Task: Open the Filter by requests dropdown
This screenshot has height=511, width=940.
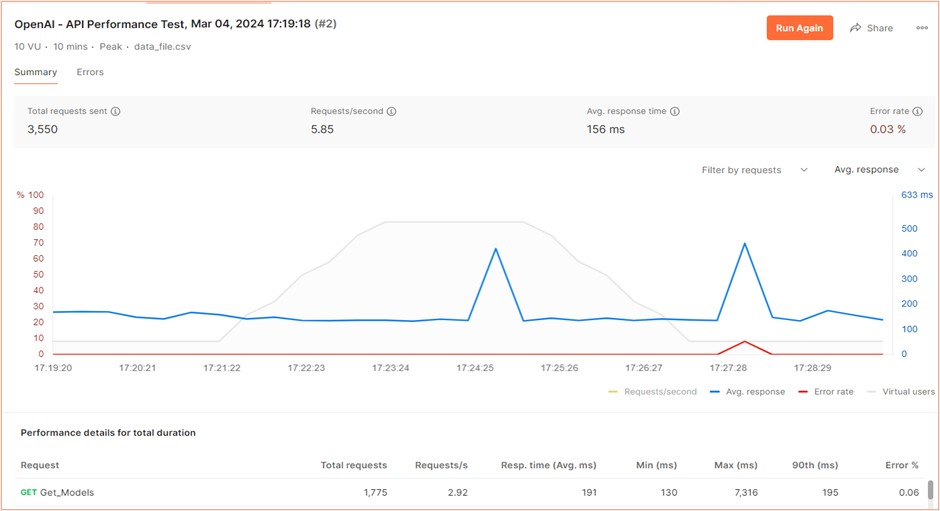Action: point(755,170)
